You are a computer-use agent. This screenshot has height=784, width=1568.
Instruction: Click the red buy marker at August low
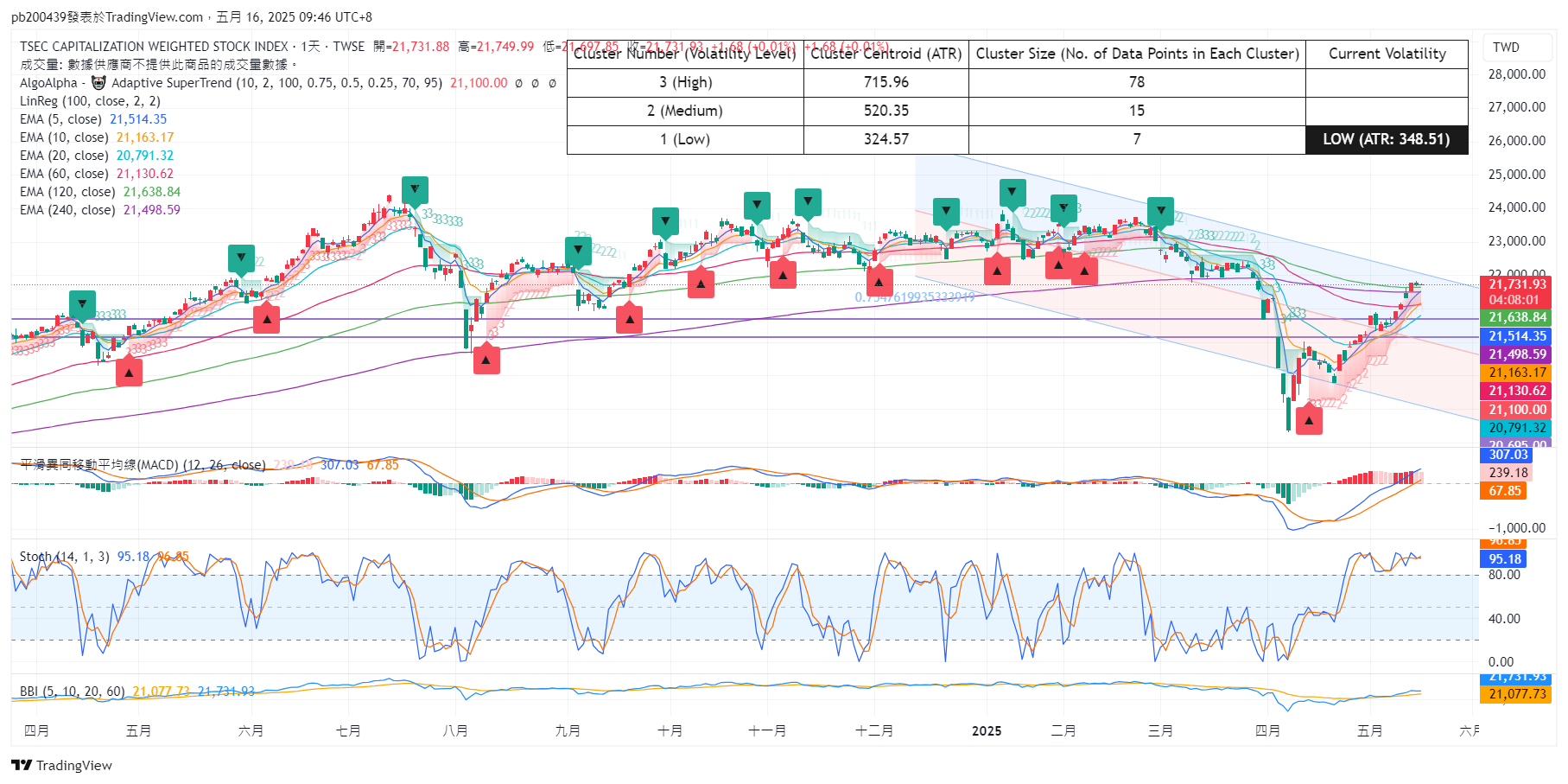pos(486,360)
